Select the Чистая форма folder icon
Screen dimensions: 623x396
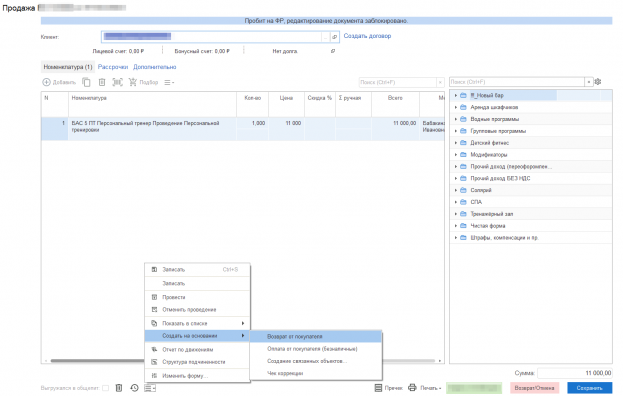(x=463, y=226)
